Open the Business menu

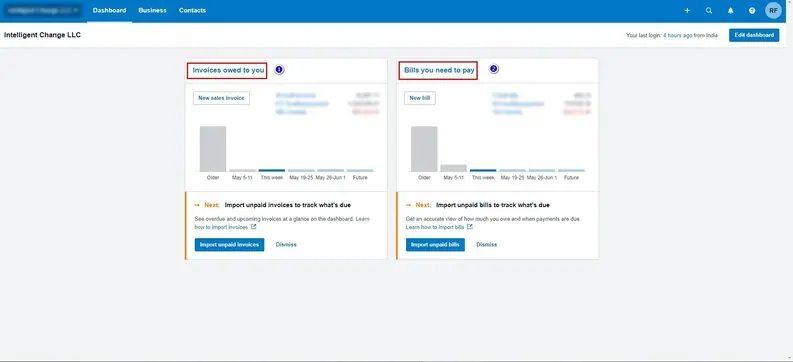coord(152,11)
